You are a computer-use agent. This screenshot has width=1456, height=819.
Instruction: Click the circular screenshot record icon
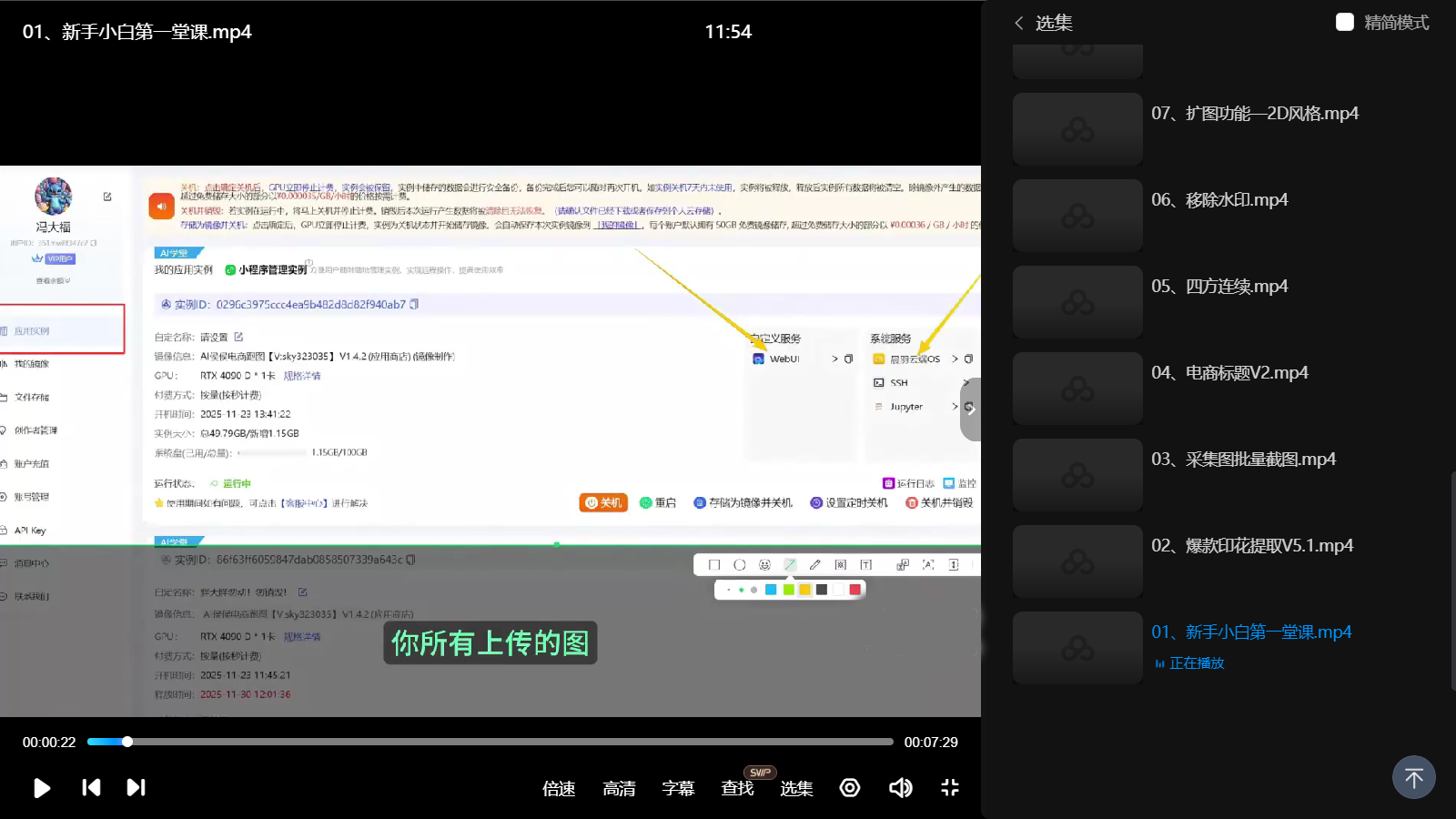pos(850,788)
